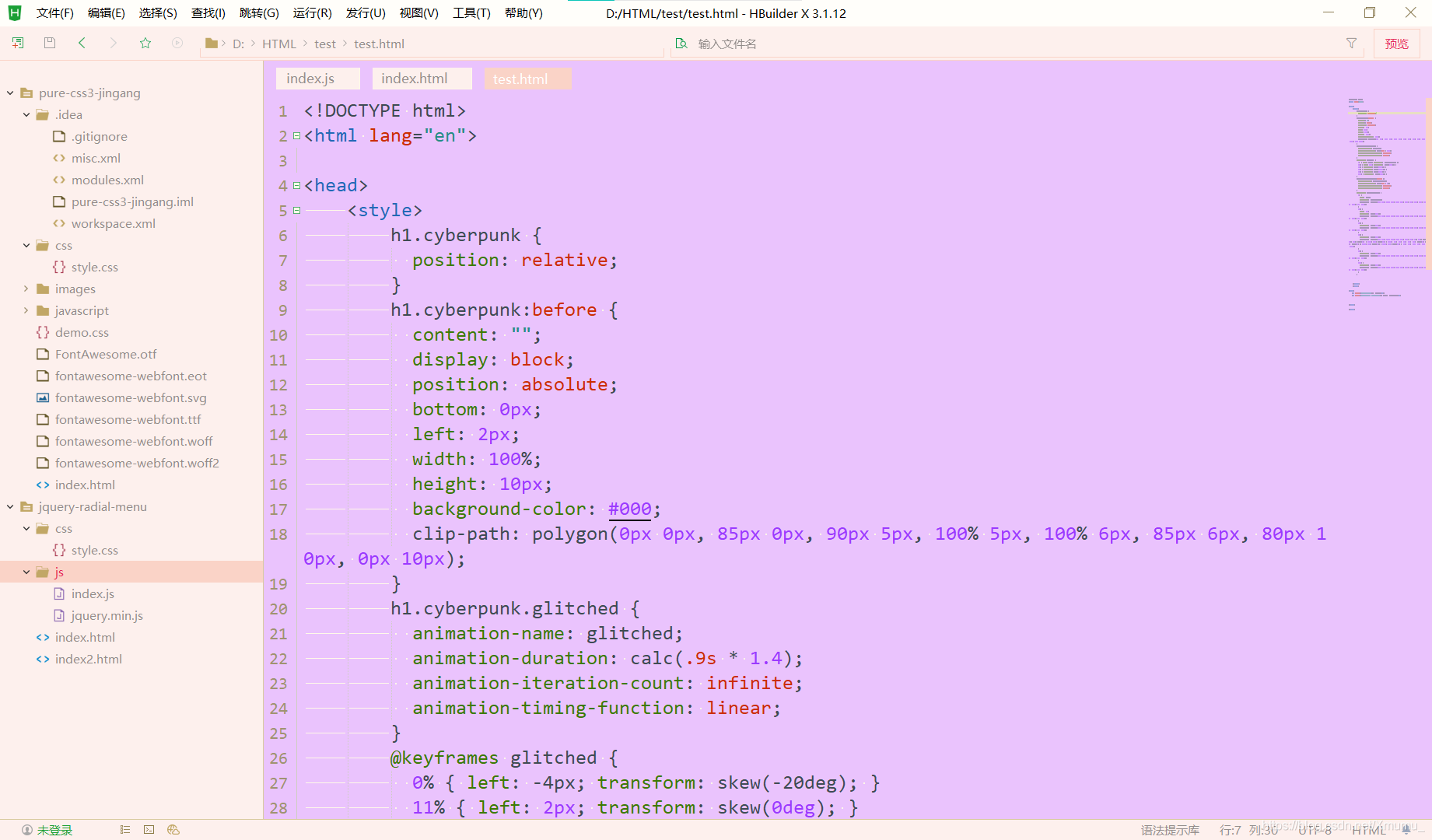The width and height of the screenshot is (1432, 840).
Task: Click the fontawesome-webfont.svg image file icon
Action: [43, 397]
